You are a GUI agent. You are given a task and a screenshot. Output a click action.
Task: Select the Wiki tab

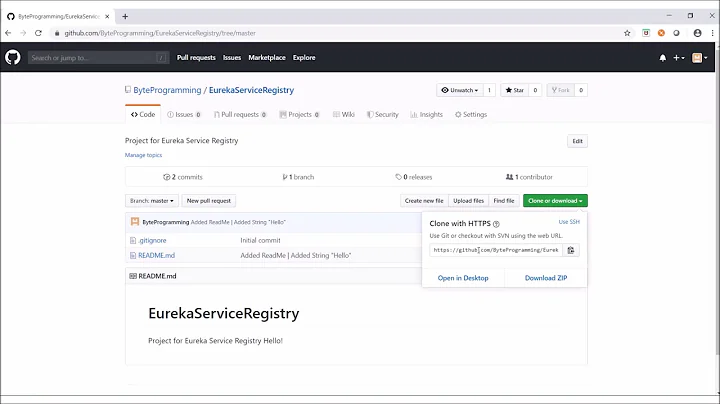343,114
